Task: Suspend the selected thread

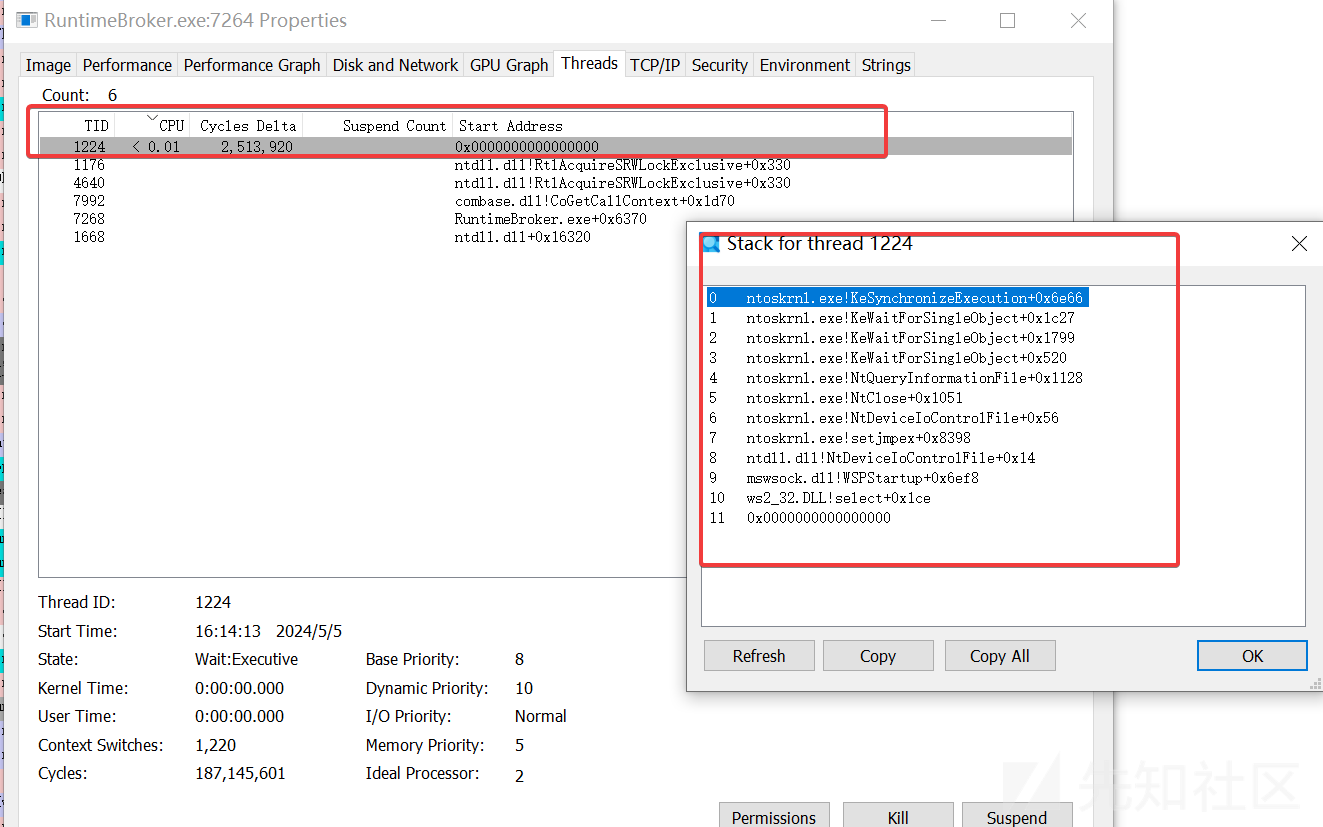Action: tap(1017, 817)
